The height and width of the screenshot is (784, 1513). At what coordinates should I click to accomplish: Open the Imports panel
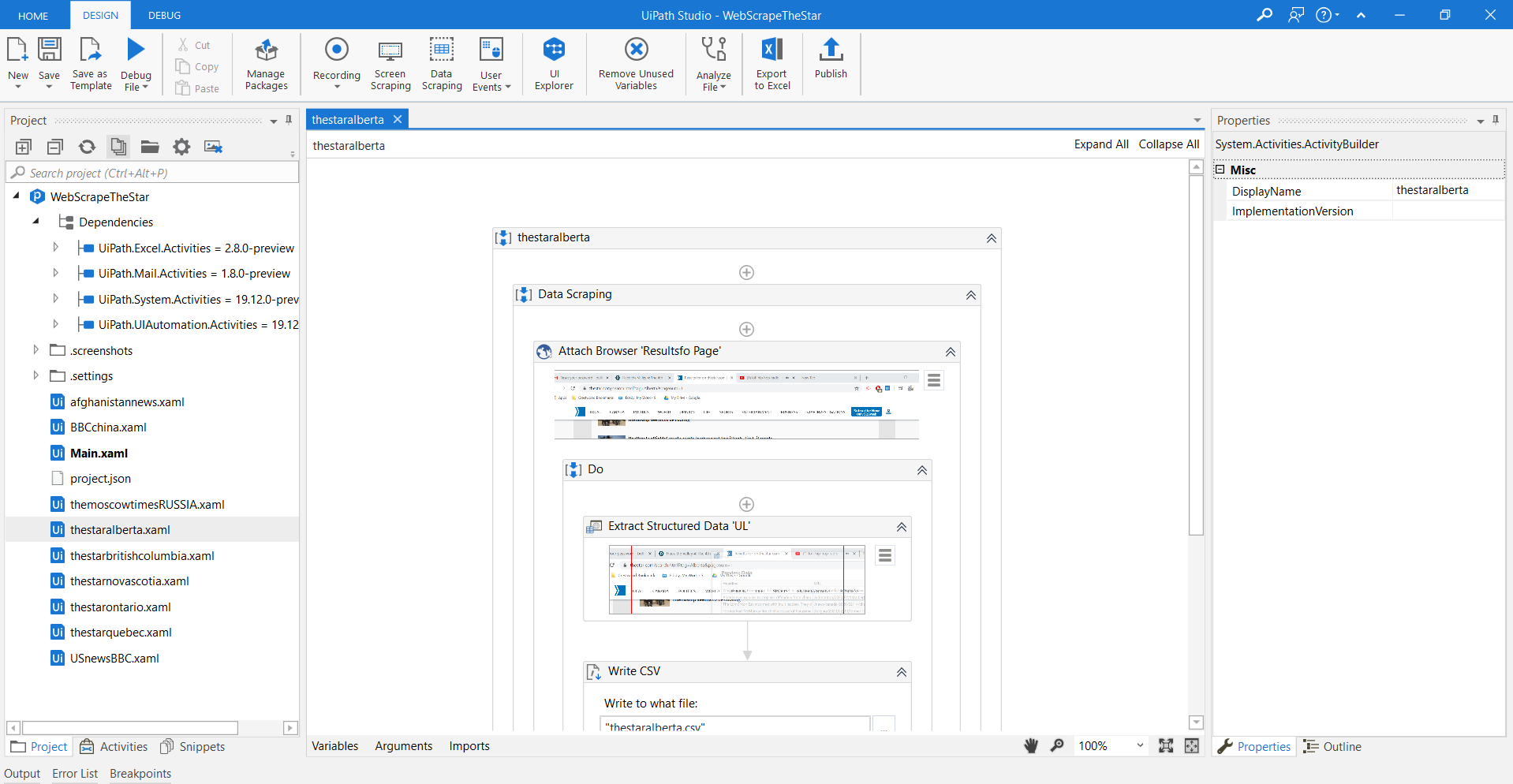point(469,746)
